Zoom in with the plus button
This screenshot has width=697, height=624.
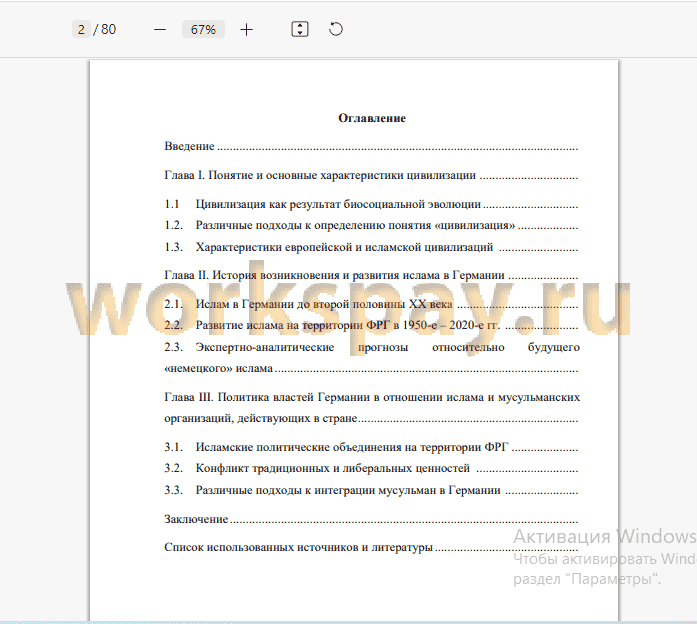[246, 30]
